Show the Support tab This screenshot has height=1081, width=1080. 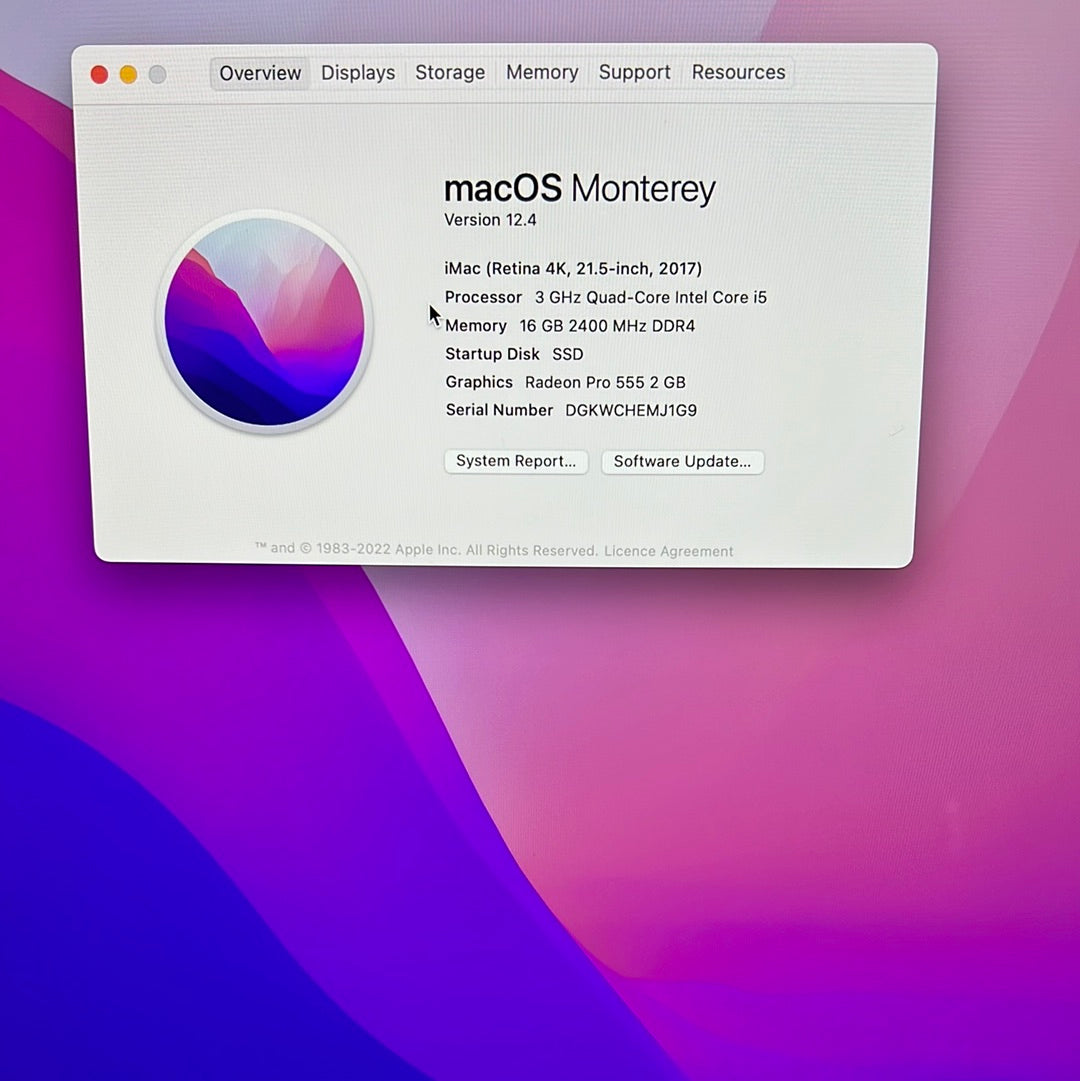coord(634,73)
